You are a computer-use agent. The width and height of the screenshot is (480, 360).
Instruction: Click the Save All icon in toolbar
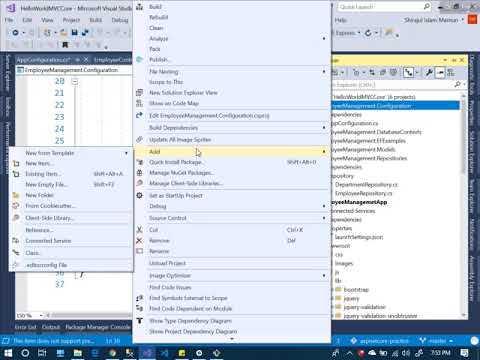click(x=85, y=33)
